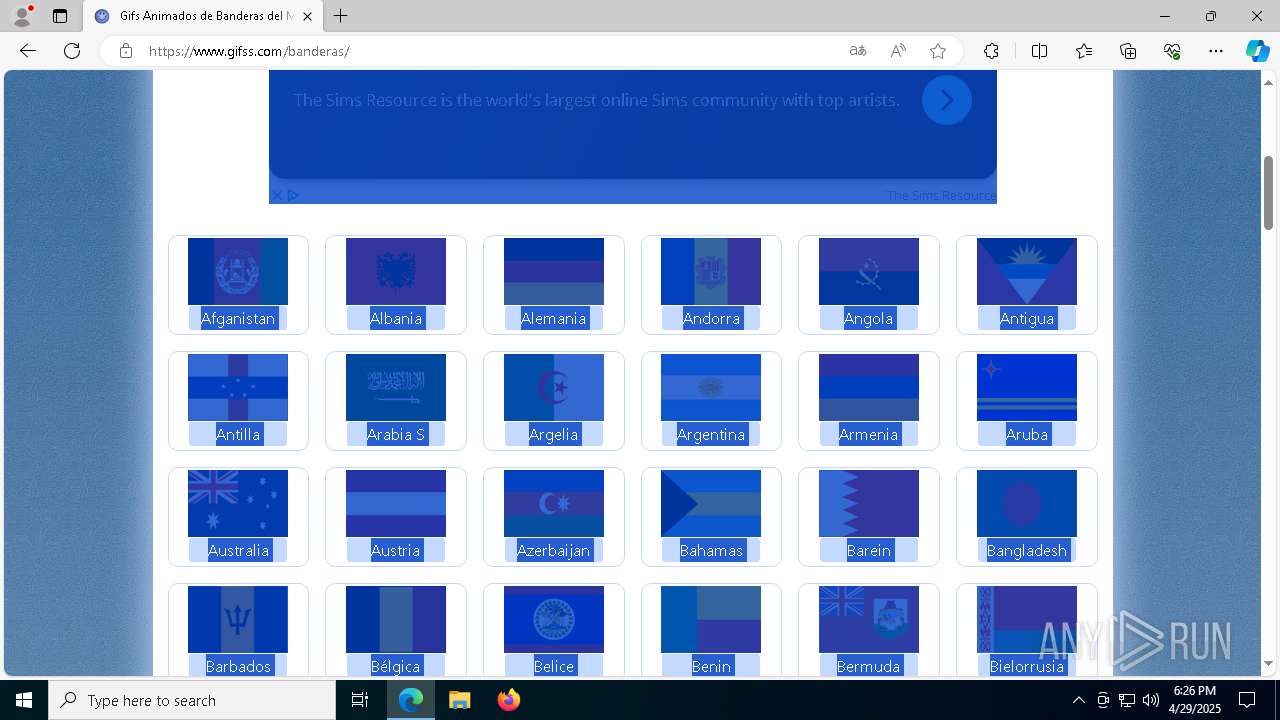The width and height of the screenshot is (1280, 720).
Task: Close the Gifs Animados de Banderas tab
Action: tap(308, 16)
